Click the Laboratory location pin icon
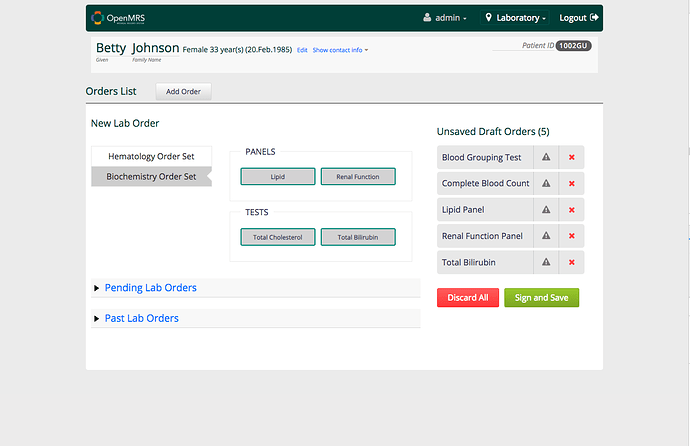 [x=488, y=18]
